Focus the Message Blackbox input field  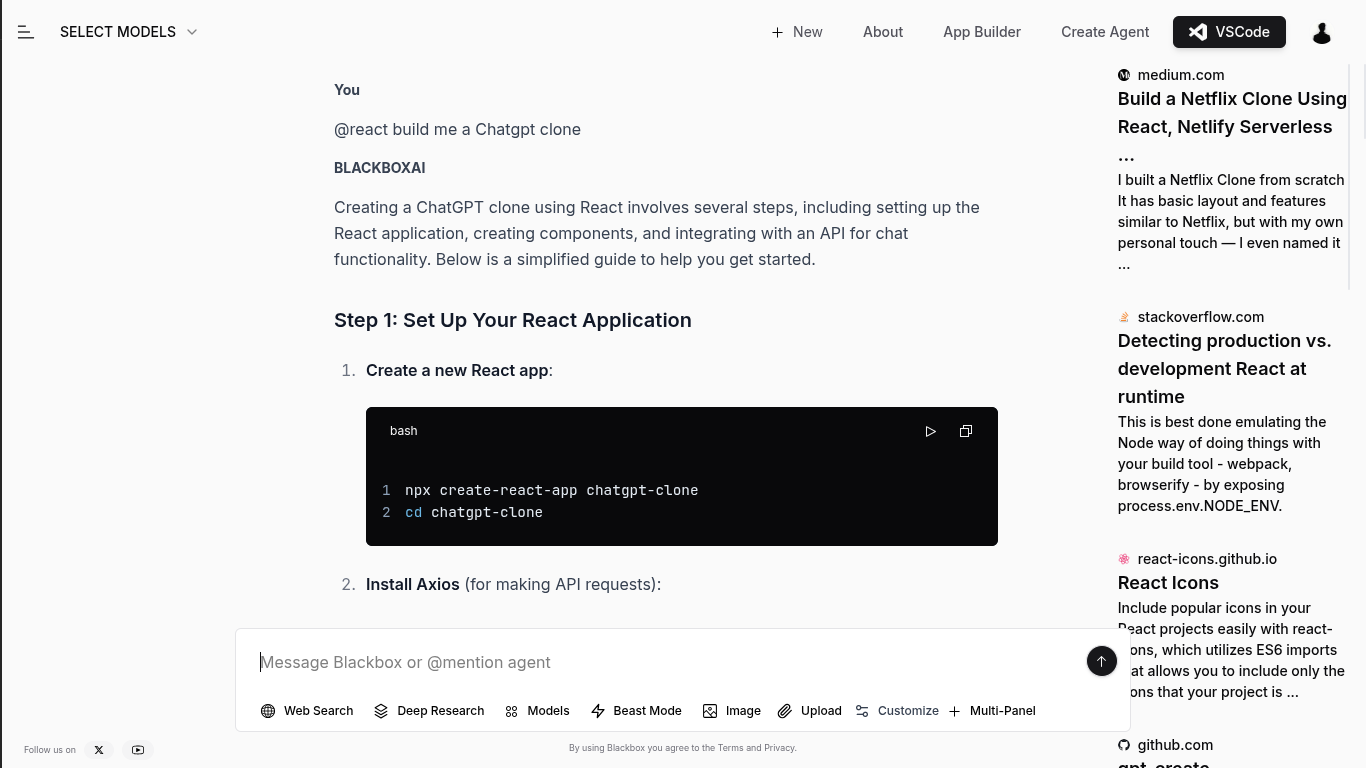(660, 662)
